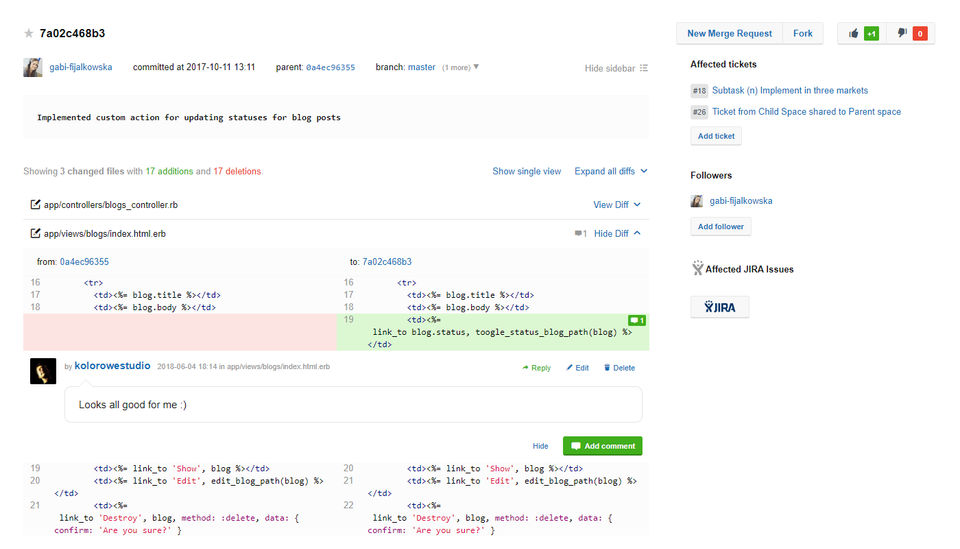Click the edit icon beside blogs_controller.rb
The width and height of the screenshot is (960, 549).
36,205
